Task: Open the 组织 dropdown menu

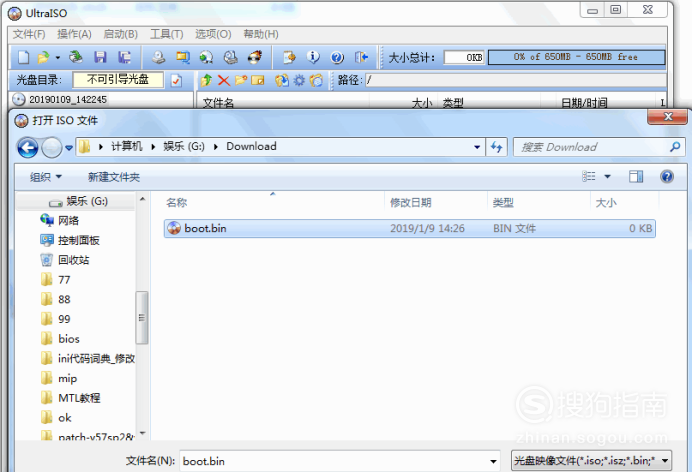Action: [45, 177]
